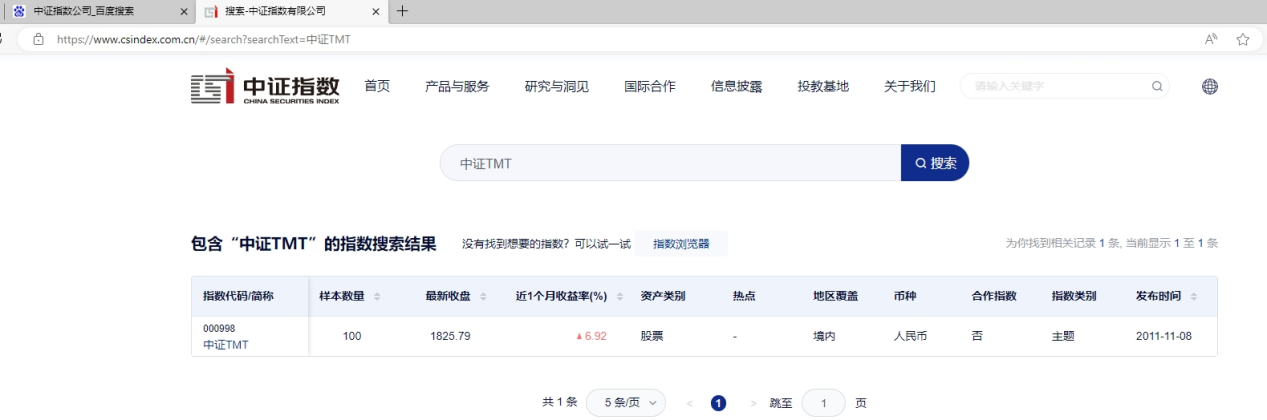This screenshot has width=1267, height=420.
Task: Click the 指数代码/简称 column header
Action: pyautogui.click(x=238, y=297)
